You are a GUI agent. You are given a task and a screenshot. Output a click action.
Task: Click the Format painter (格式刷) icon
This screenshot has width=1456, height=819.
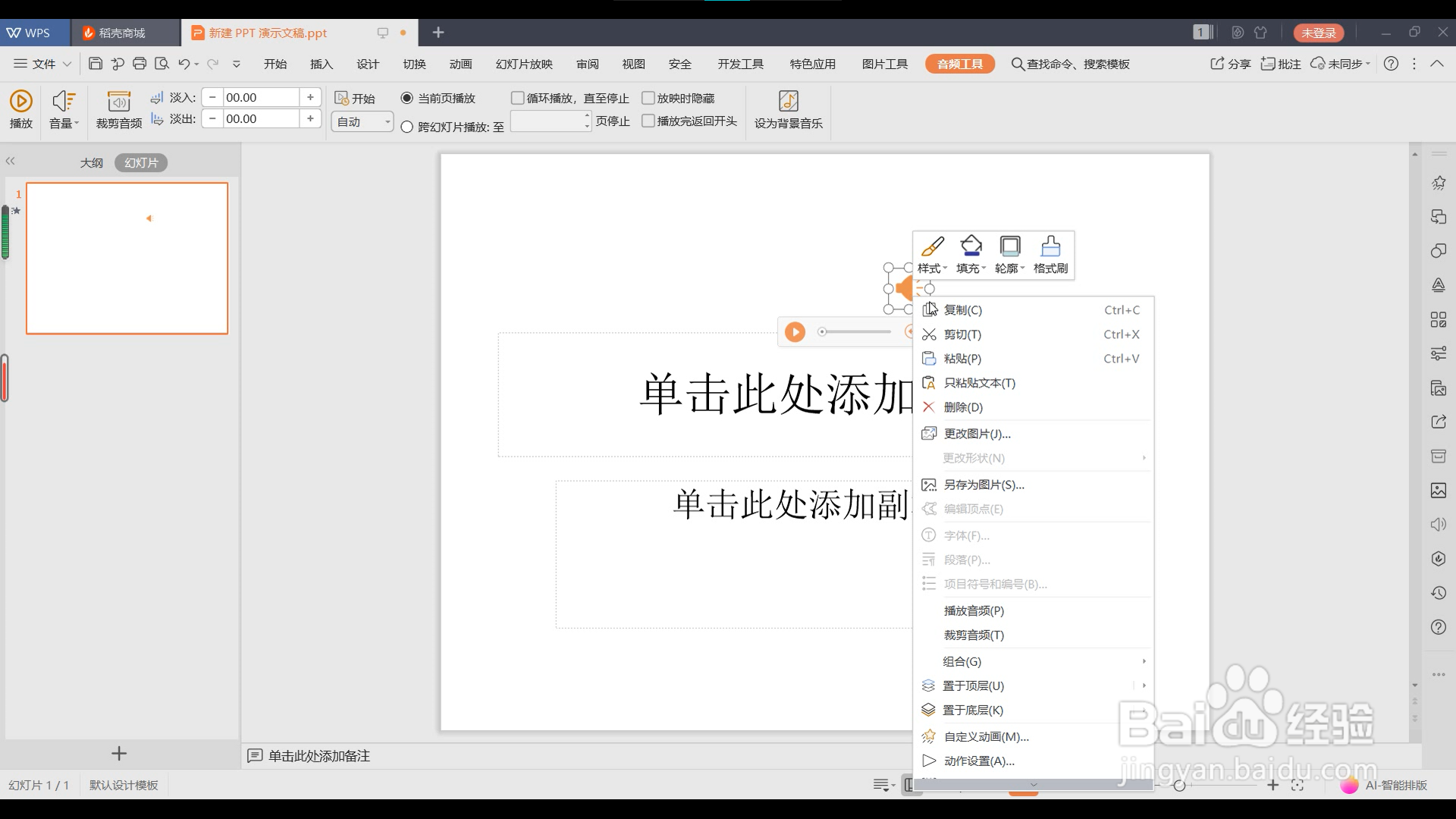[x=1050, y=246]
